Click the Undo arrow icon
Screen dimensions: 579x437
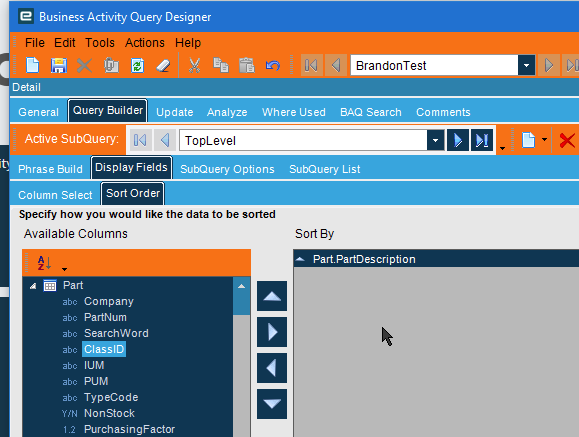[273, 66]
